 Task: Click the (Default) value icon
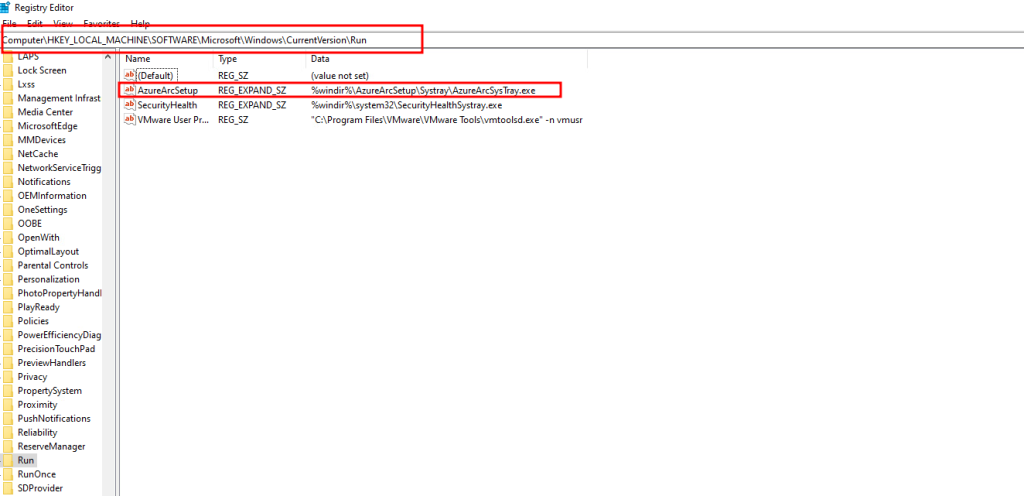129,75
